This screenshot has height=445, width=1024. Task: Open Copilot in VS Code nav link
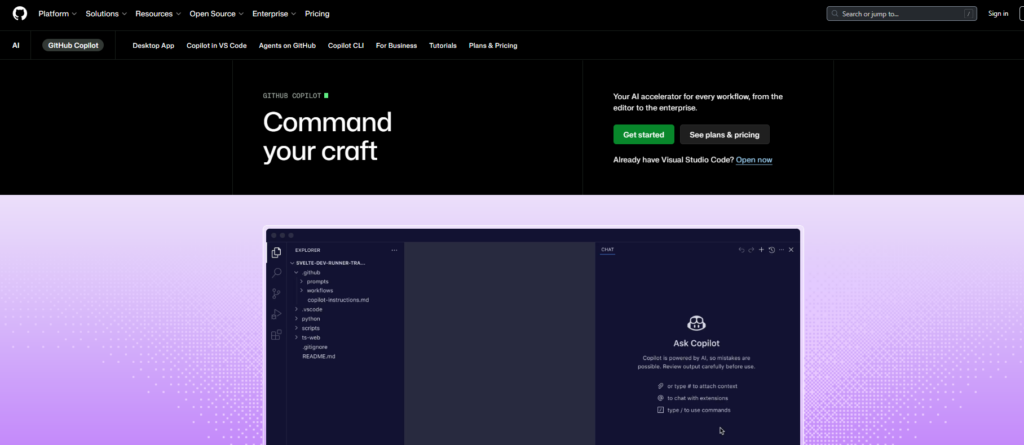point(217,46)
